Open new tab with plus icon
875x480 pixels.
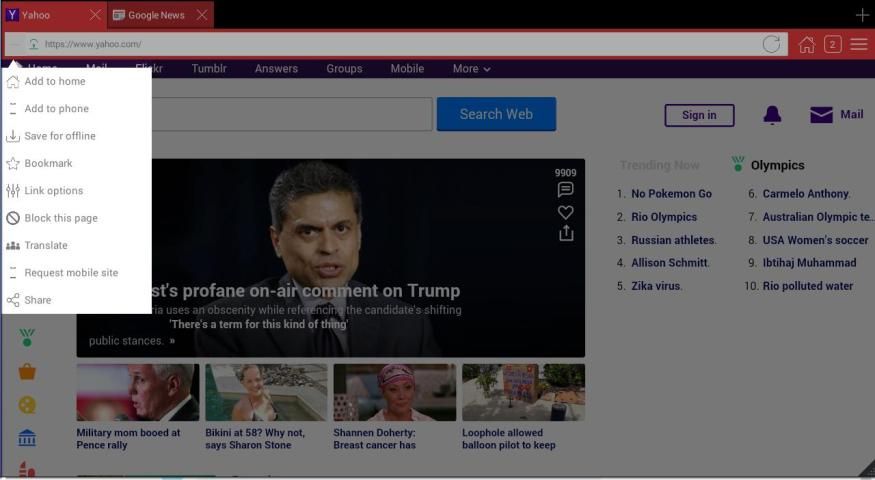click(x=862, y=14)
